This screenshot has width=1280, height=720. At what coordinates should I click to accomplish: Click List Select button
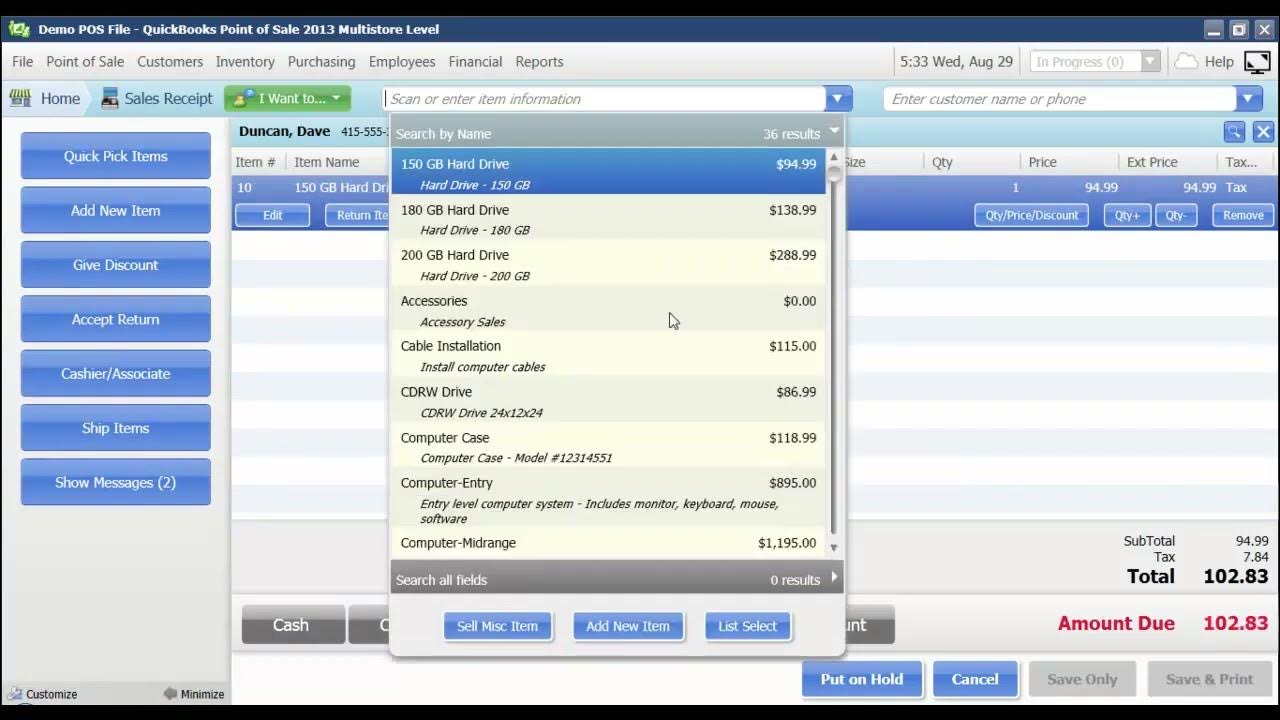pos(747,626)
